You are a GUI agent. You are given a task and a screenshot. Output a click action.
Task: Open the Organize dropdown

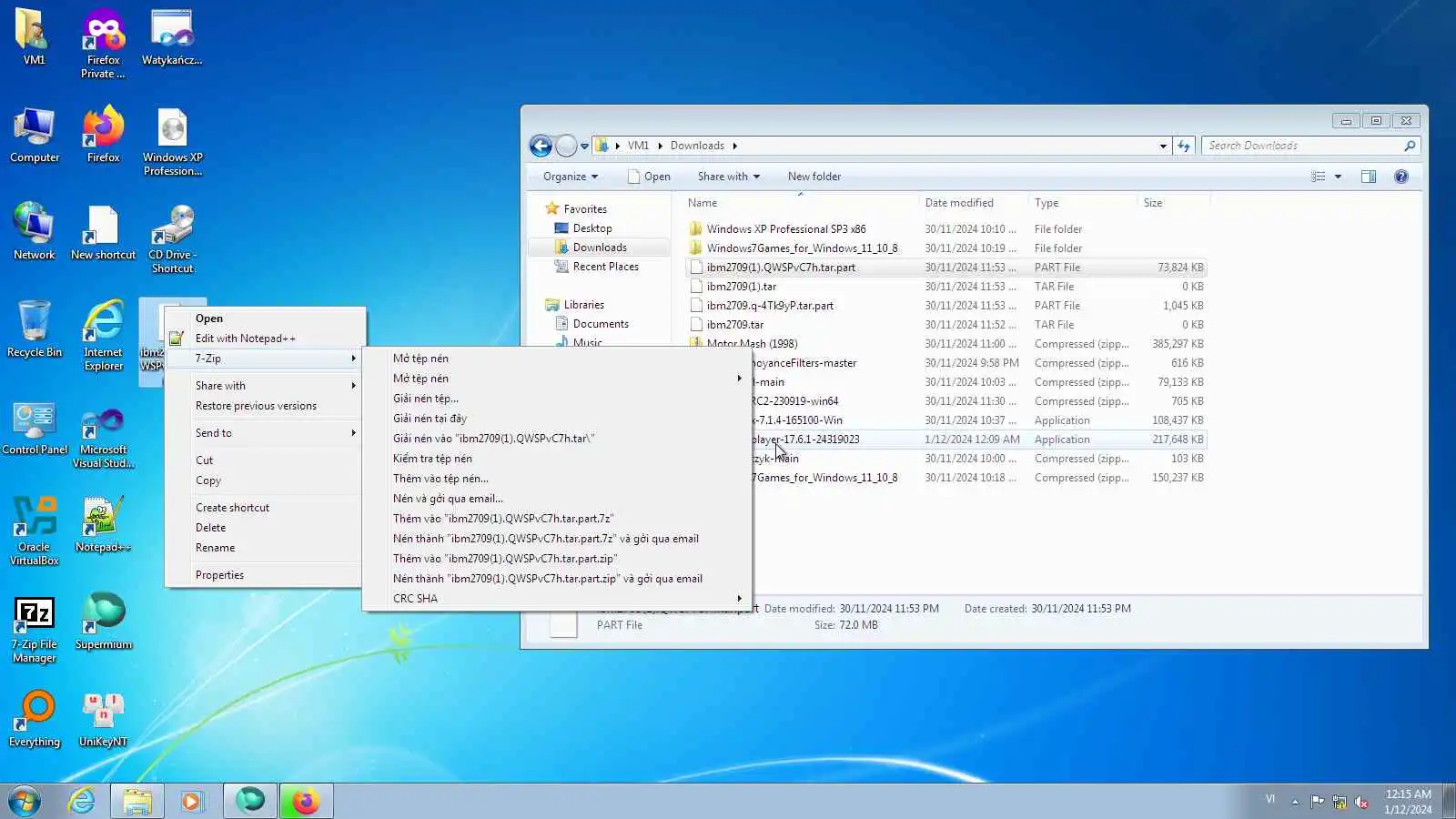571,177
